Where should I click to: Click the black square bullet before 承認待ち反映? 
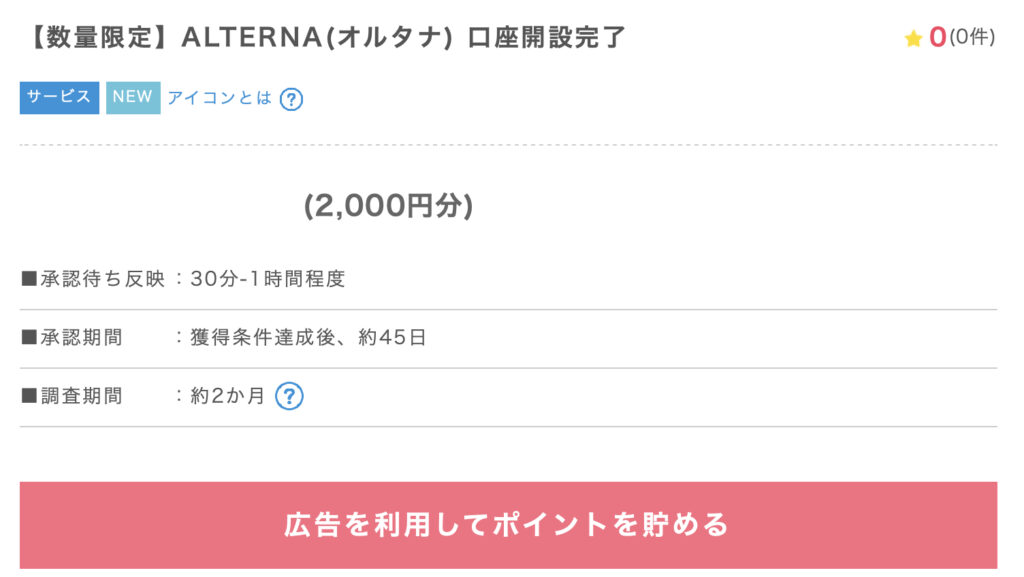[x=29, y=279]
